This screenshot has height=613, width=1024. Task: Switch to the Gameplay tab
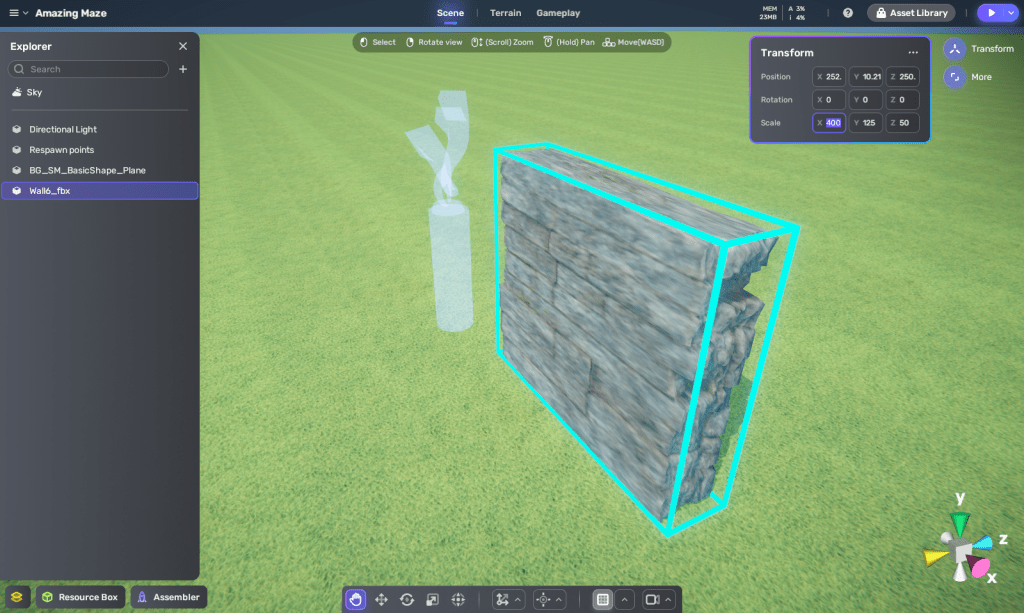tap(558, 13)
